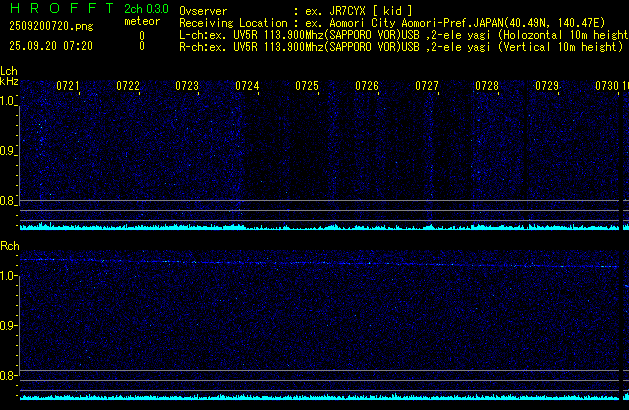Image resolution: width=629 pixels, height=410 pixels.
Task: Click the 0730 time marker
Action: click(607, 87)
